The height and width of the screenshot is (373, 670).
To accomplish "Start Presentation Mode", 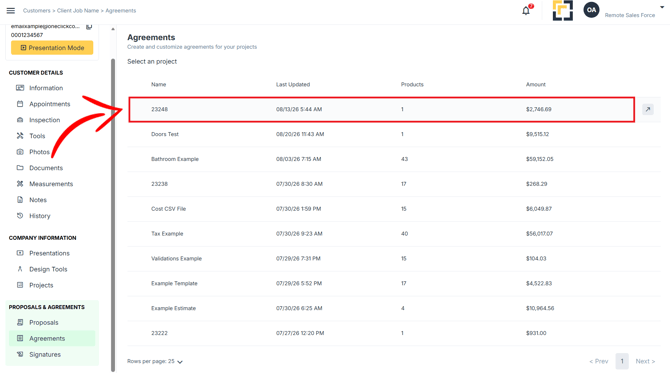I will pos(52,48).
